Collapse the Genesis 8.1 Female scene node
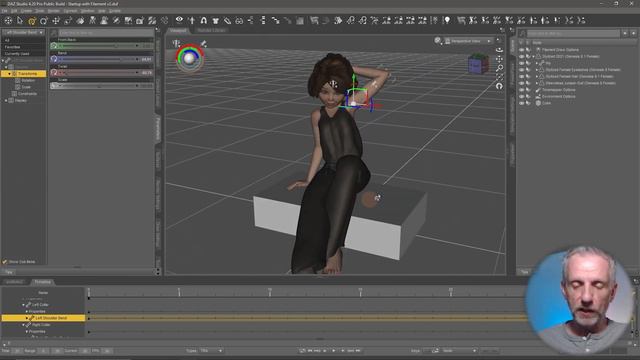This screenshot has width=640, height=360. (x=533, y=56)
